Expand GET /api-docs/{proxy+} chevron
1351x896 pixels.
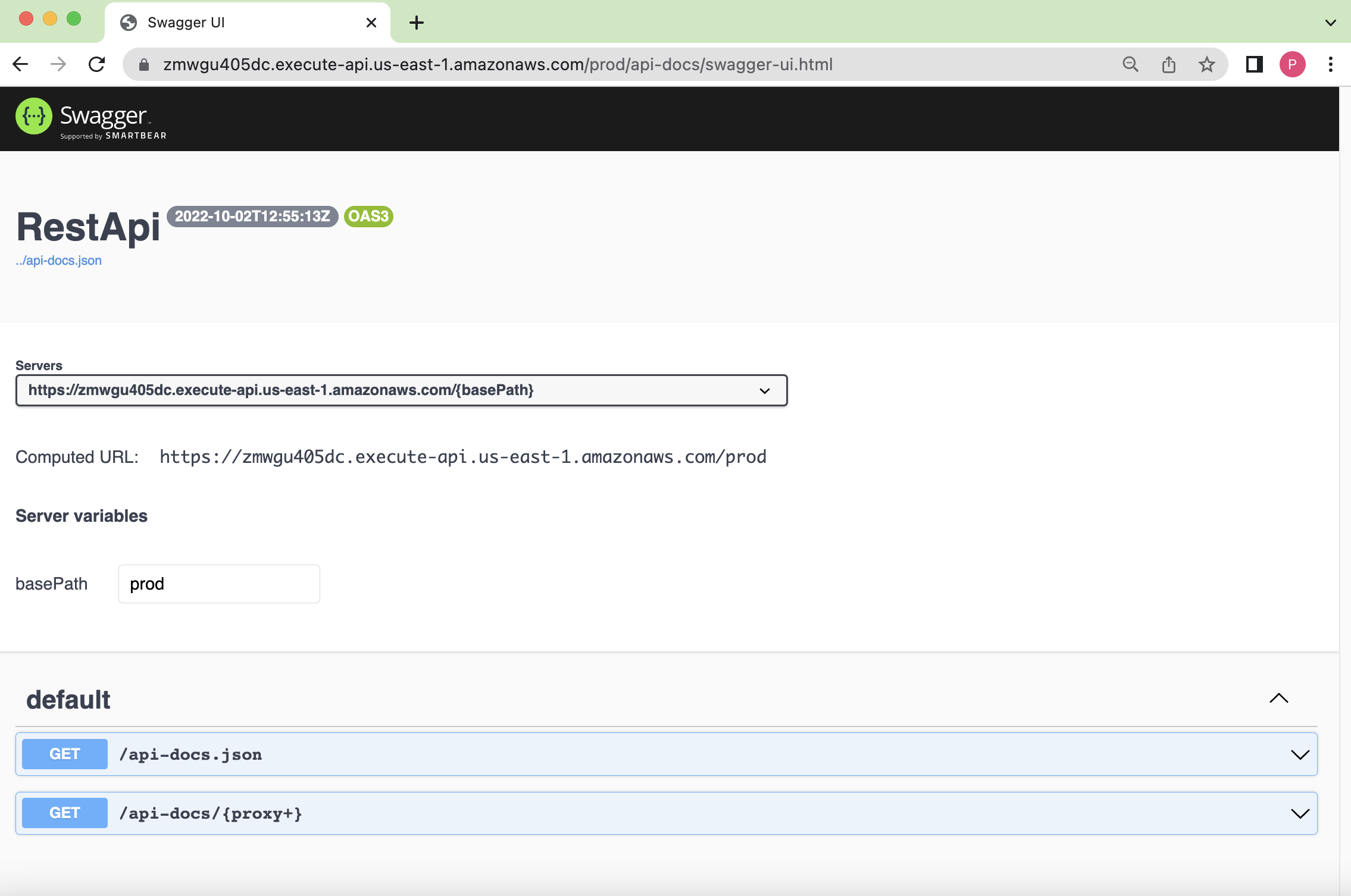coord(1300,813)
